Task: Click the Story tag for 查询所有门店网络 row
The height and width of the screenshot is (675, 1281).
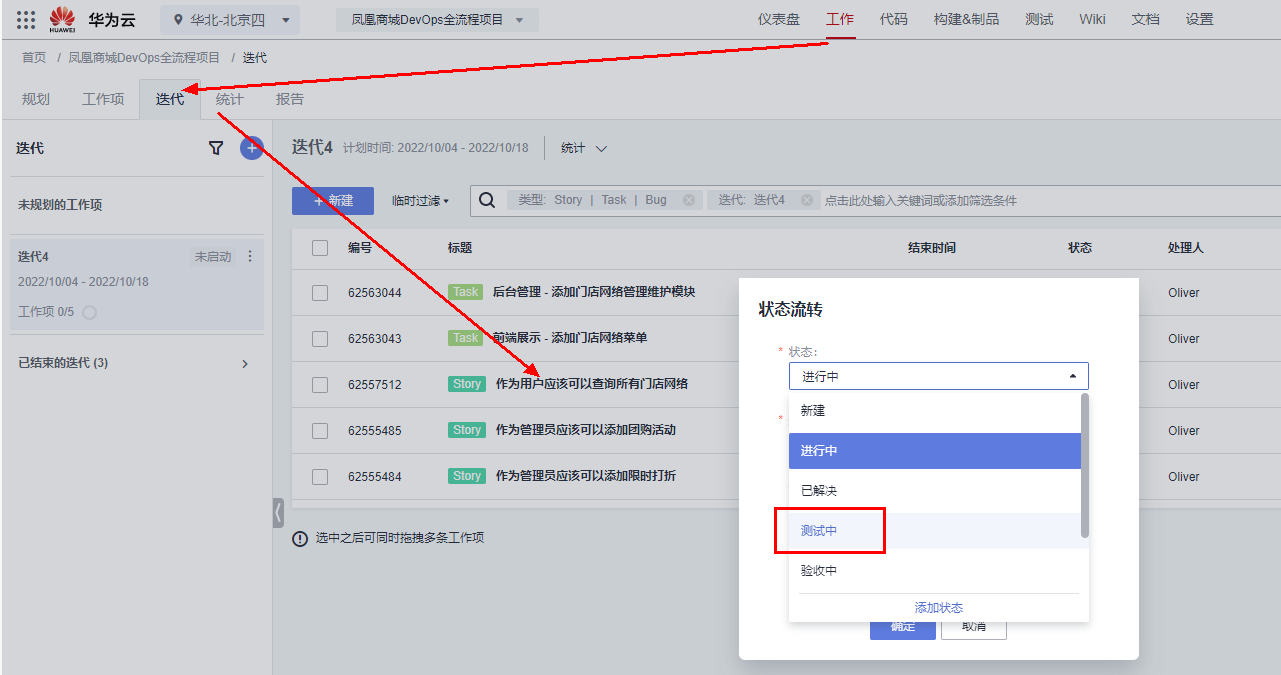Action: point(467,384)
